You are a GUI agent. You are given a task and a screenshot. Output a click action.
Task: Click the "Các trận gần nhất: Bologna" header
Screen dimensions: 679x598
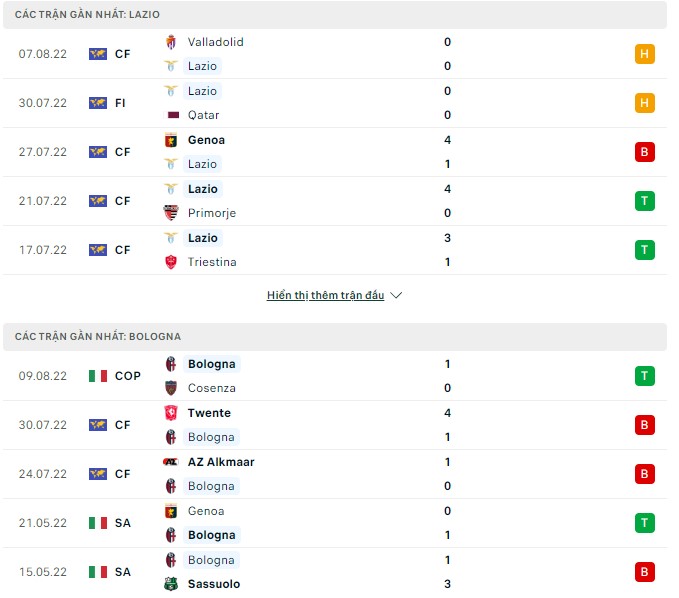(98, 337)
